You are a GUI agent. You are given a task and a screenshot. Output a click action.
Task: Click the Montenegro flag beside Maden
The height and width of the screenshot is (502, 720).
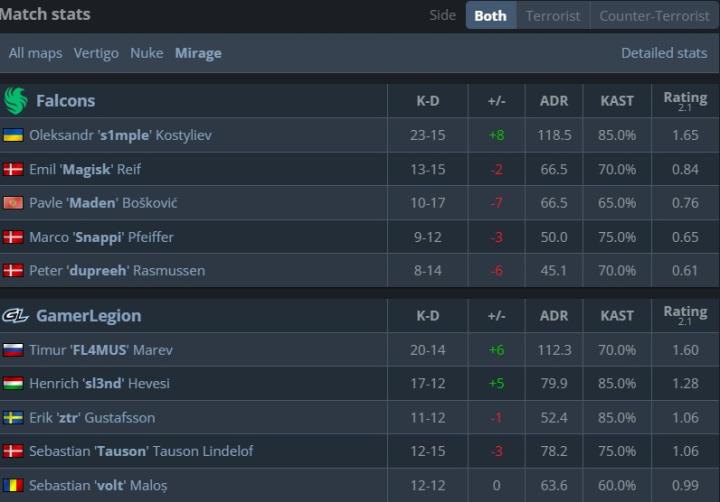tap(14, 203)
